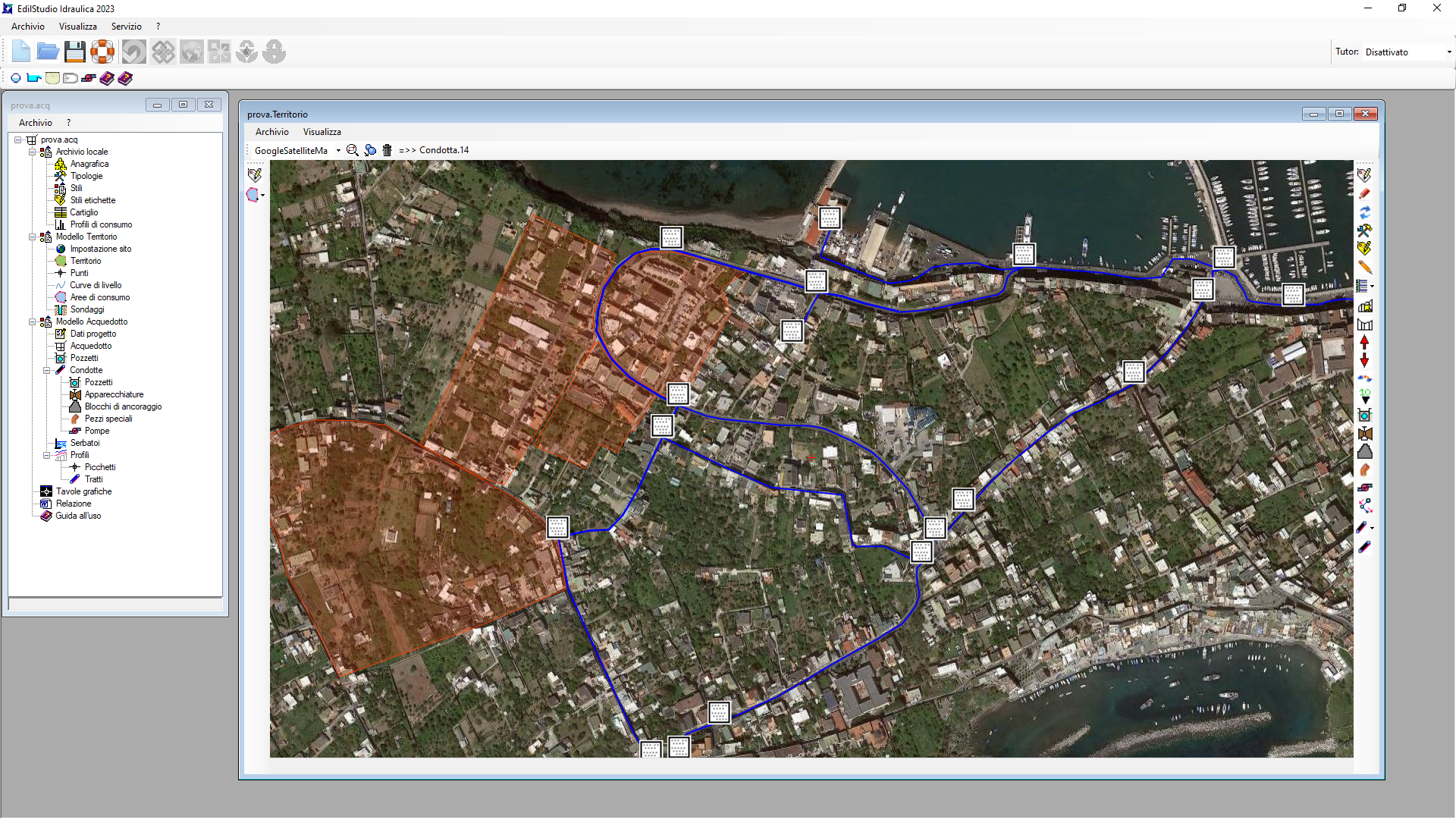Image resolution: width=1456 pixels, height=819 pixels.
Task: Restore the prova.Territorio child window
Action: click(1339, 114)
